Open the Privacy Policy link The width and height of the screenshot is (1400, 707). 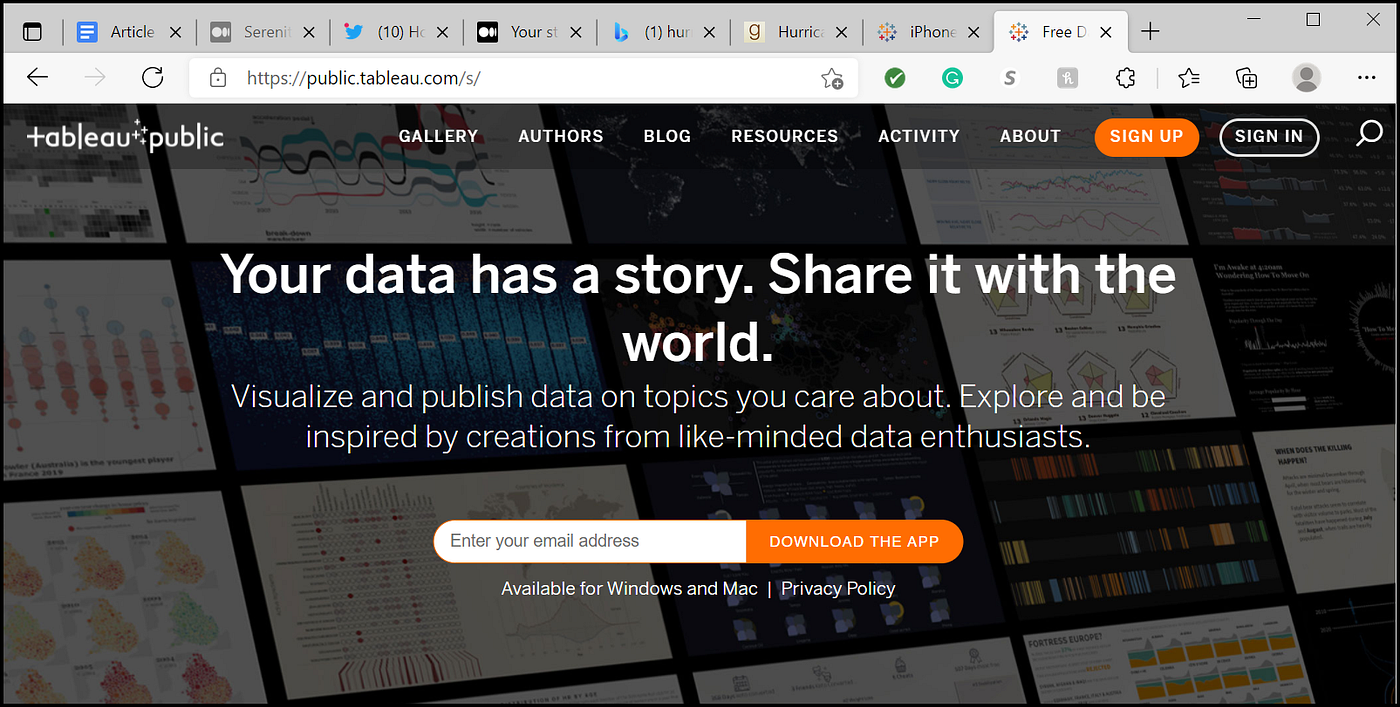838,588
